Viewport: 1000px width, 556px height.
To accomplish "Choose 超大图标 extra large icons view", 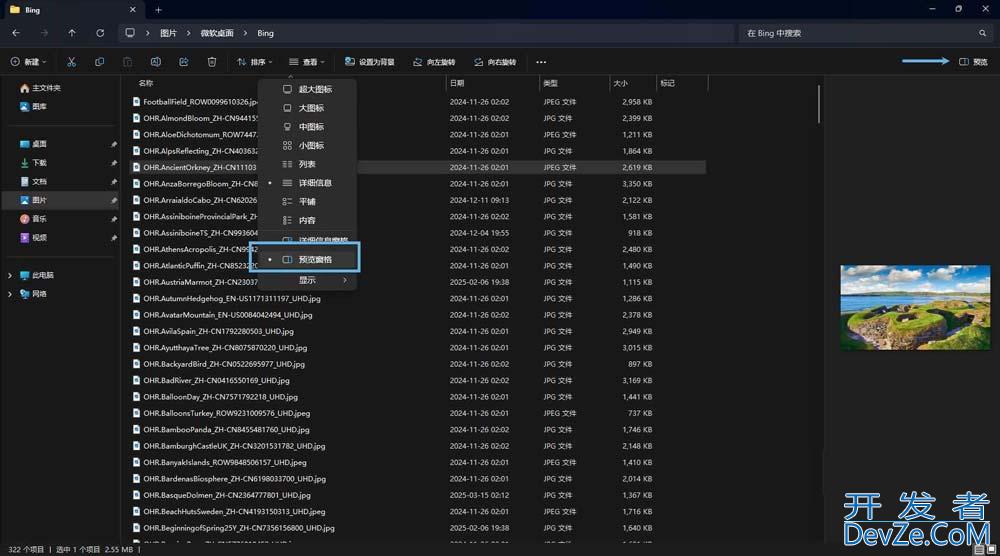I will click(307, 89).
